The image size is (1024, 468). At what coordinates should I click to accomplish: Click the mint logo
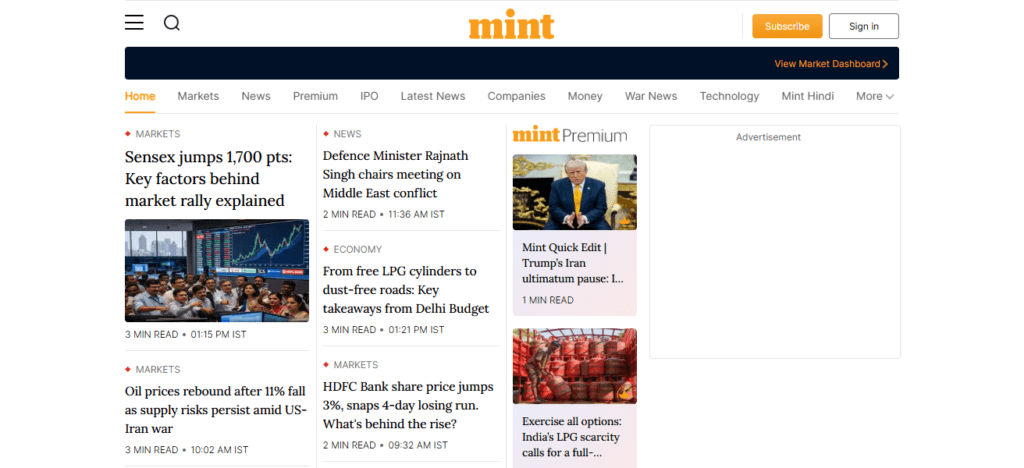tap(511, 25)
